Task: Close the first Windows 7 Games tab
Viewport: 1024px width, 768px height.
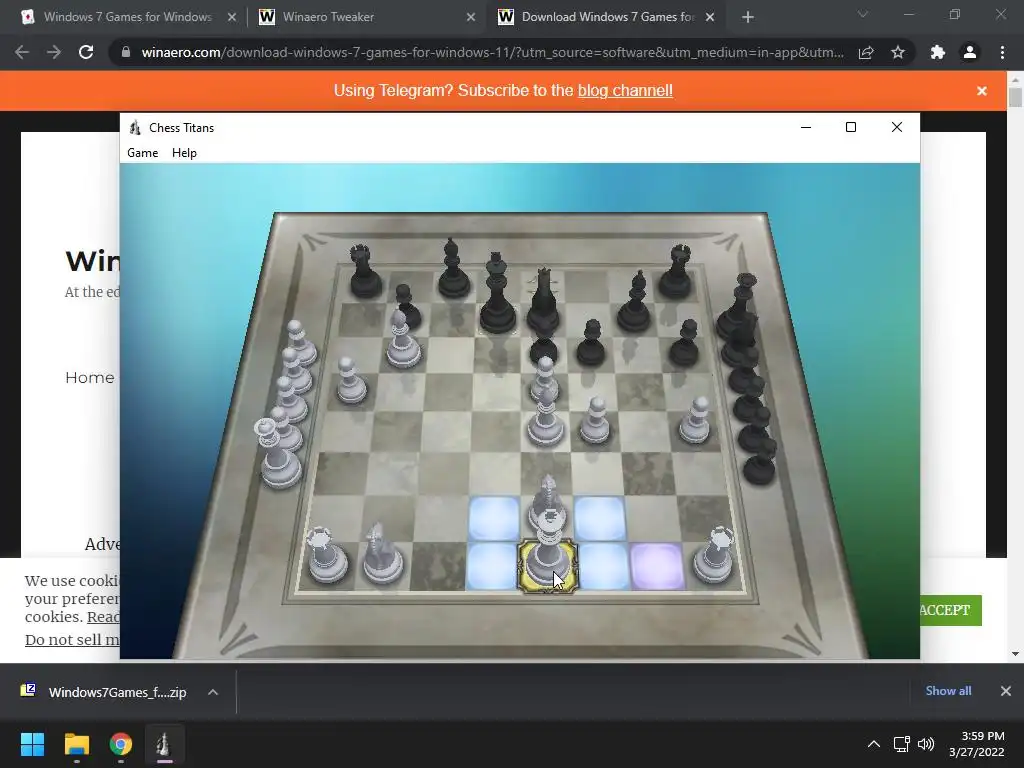Action: (232, 18)
